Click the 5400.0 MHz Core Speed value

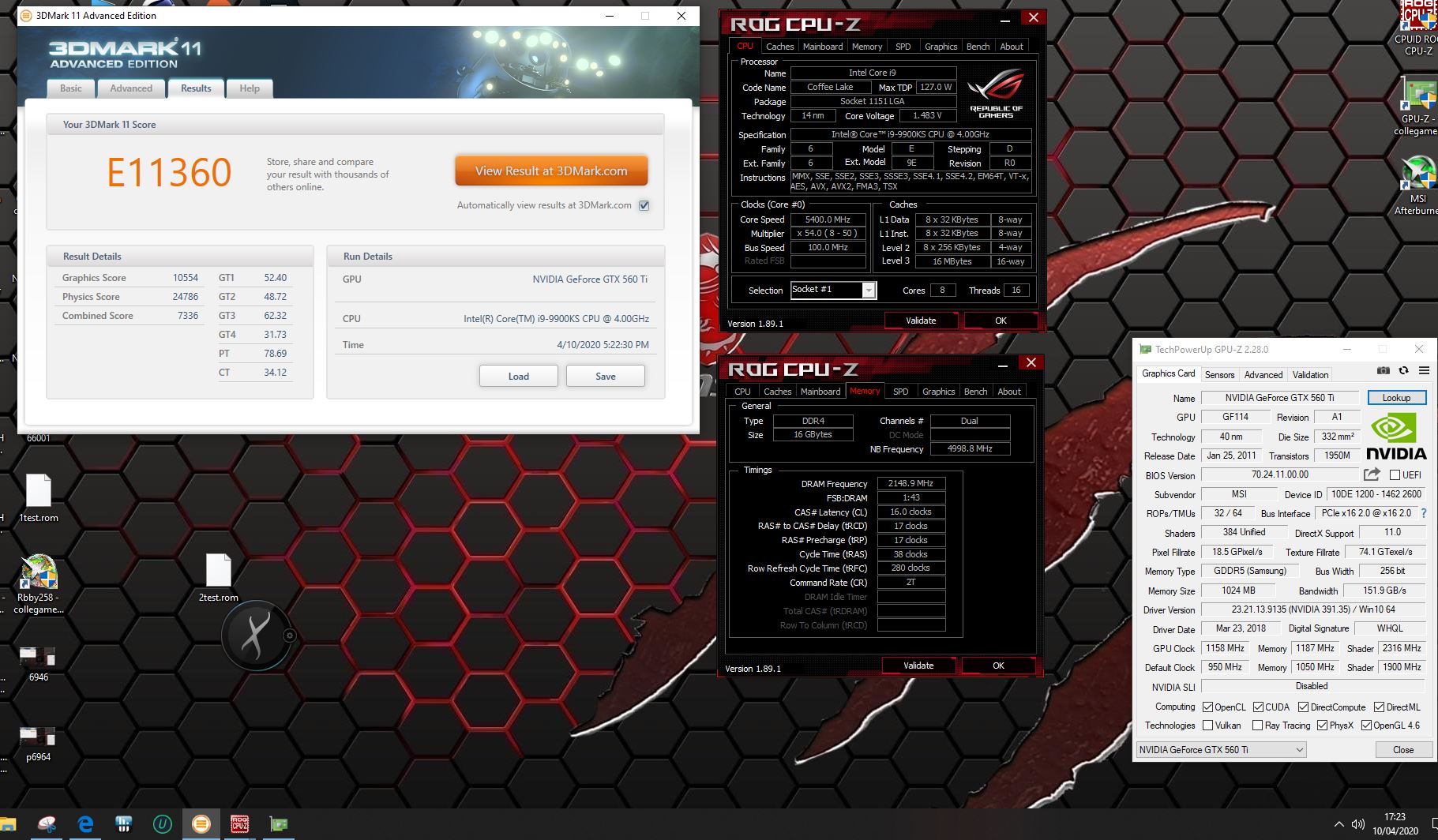pyautogui.click(x=828, y=219)
